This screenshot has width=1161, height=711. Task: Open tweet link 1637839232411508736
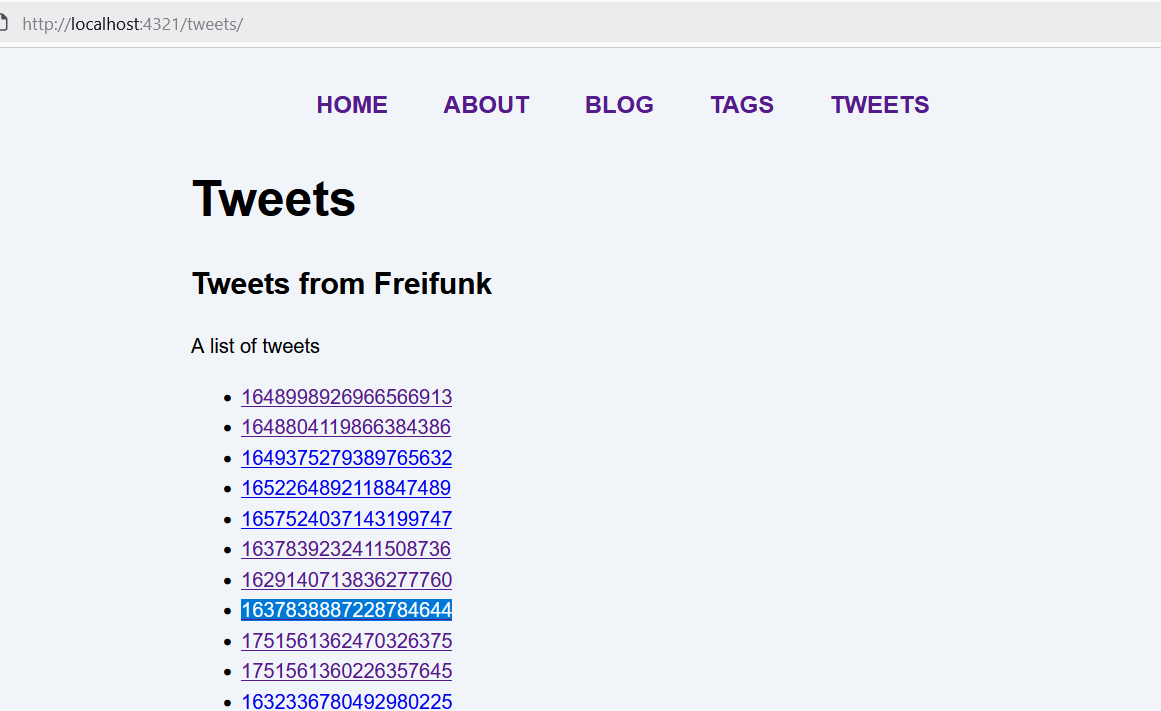click(x=346, y=550)
